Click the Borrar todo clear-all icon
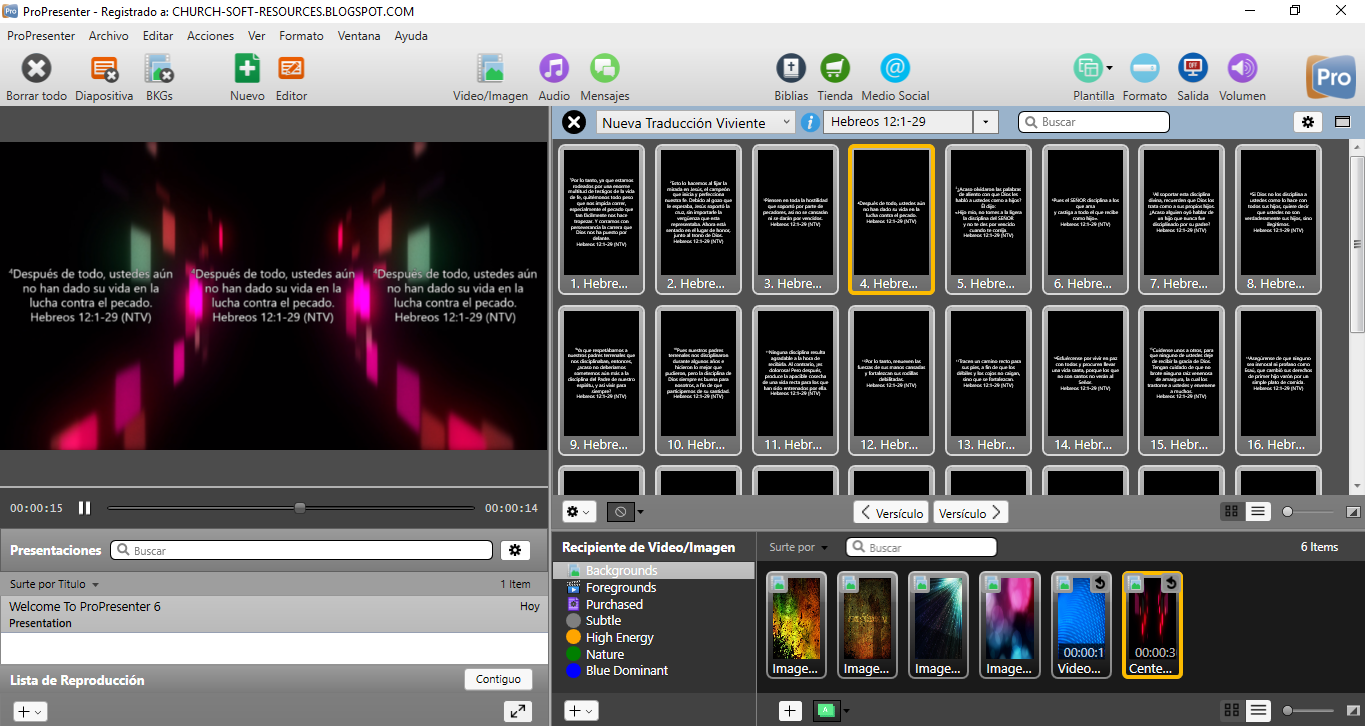Viewport: 1365px width, 726px height. (x=37, y=69)
